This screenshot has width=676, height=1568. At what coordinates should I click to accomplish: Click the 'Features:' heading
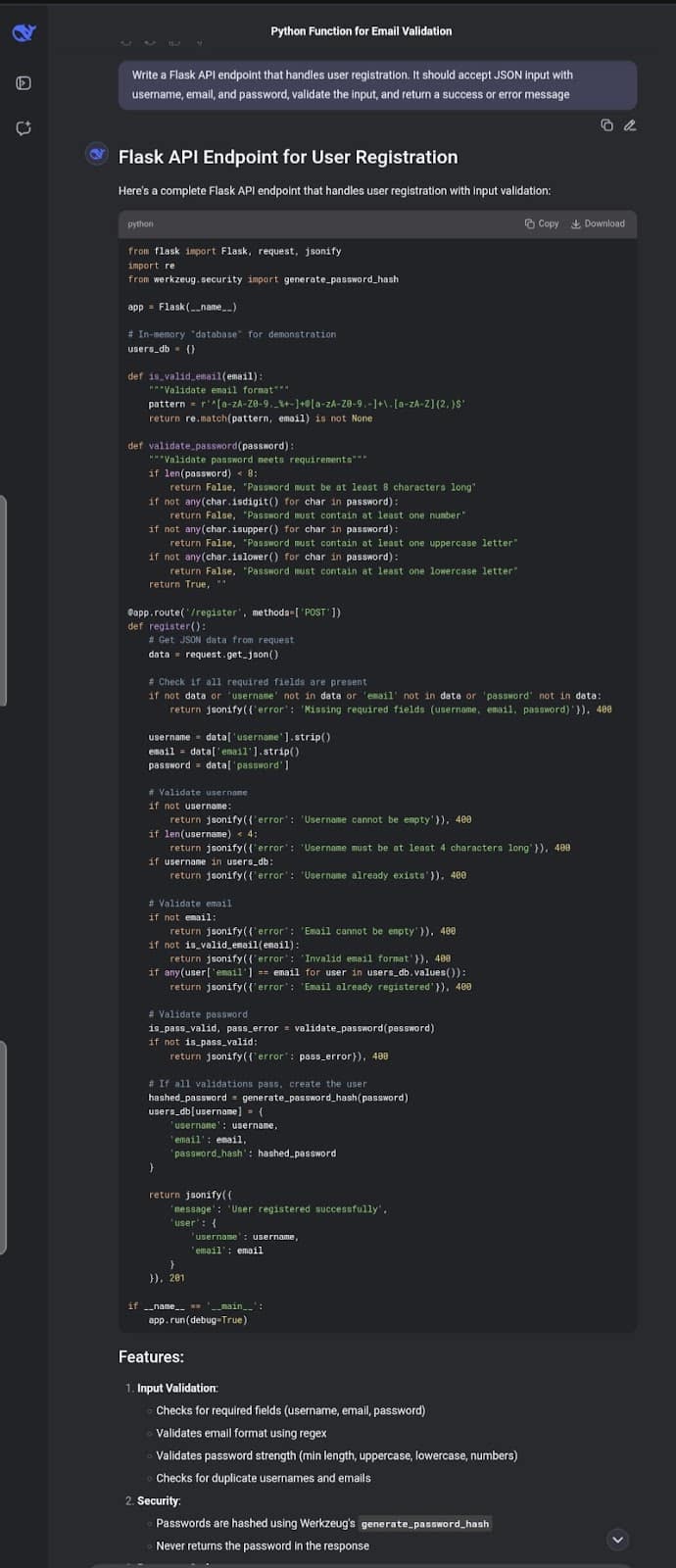click(151, 1357)
